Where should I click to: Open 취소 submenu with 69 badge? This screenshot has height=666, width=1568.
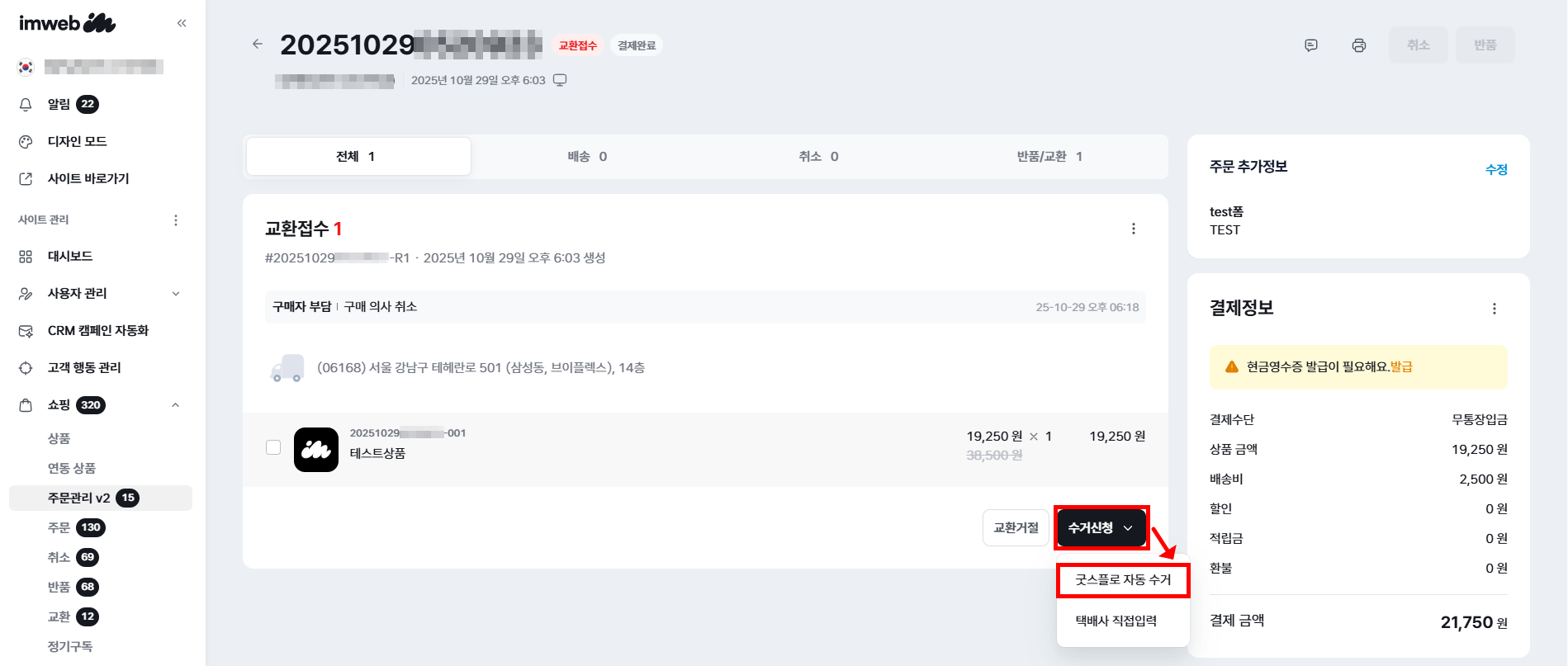59,557
